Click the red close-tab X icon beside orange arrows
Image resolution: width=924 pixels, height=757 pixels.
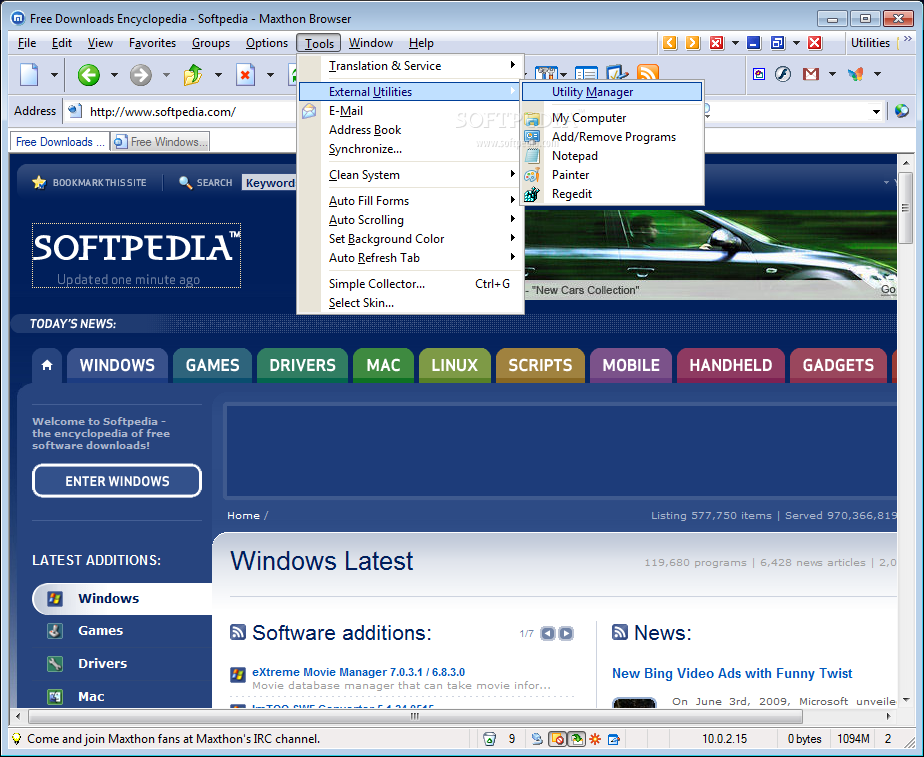coord(717,43)
